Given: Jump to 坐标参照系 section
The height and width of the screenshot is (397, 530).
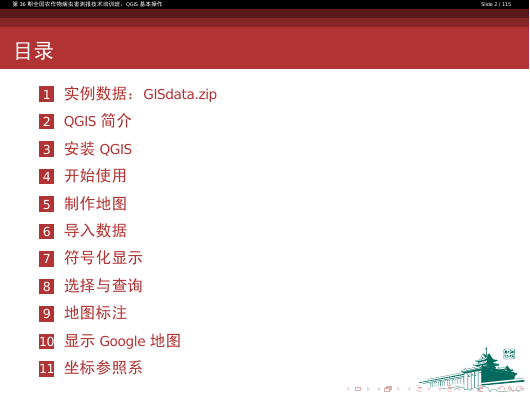Looking at the screenshot, I should tap(103, 368).
